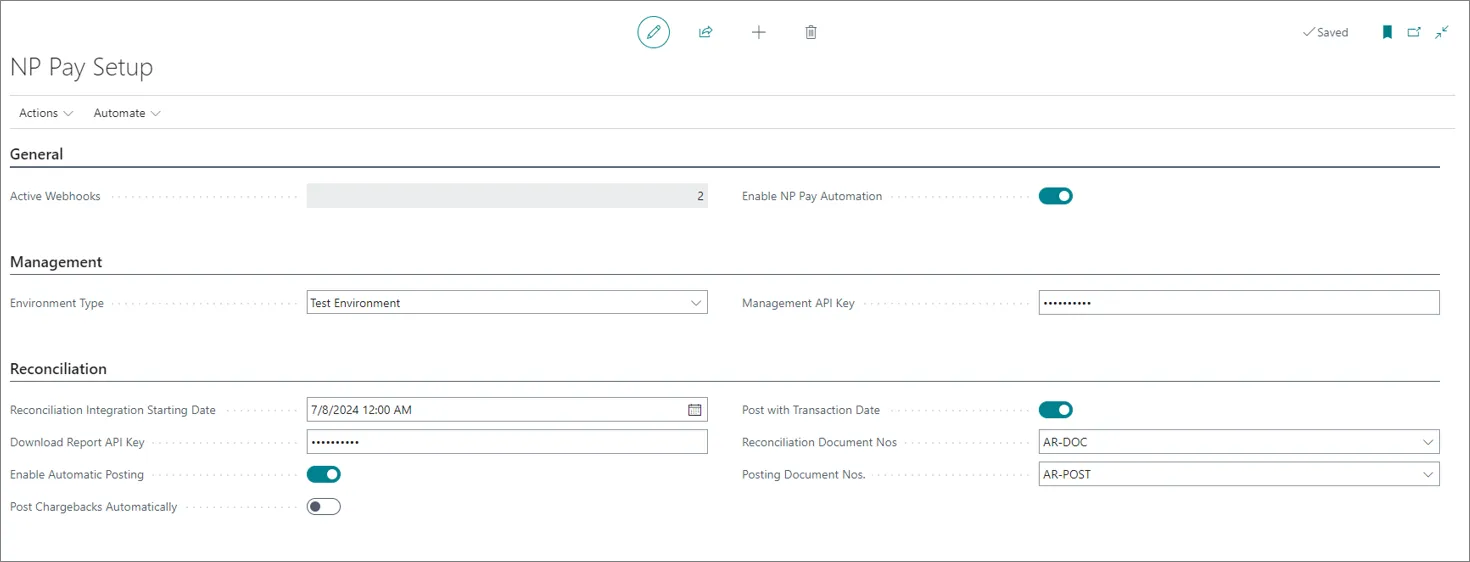
Task: Click the Posting Document Nos. label
Action: [x=804, y=474]
